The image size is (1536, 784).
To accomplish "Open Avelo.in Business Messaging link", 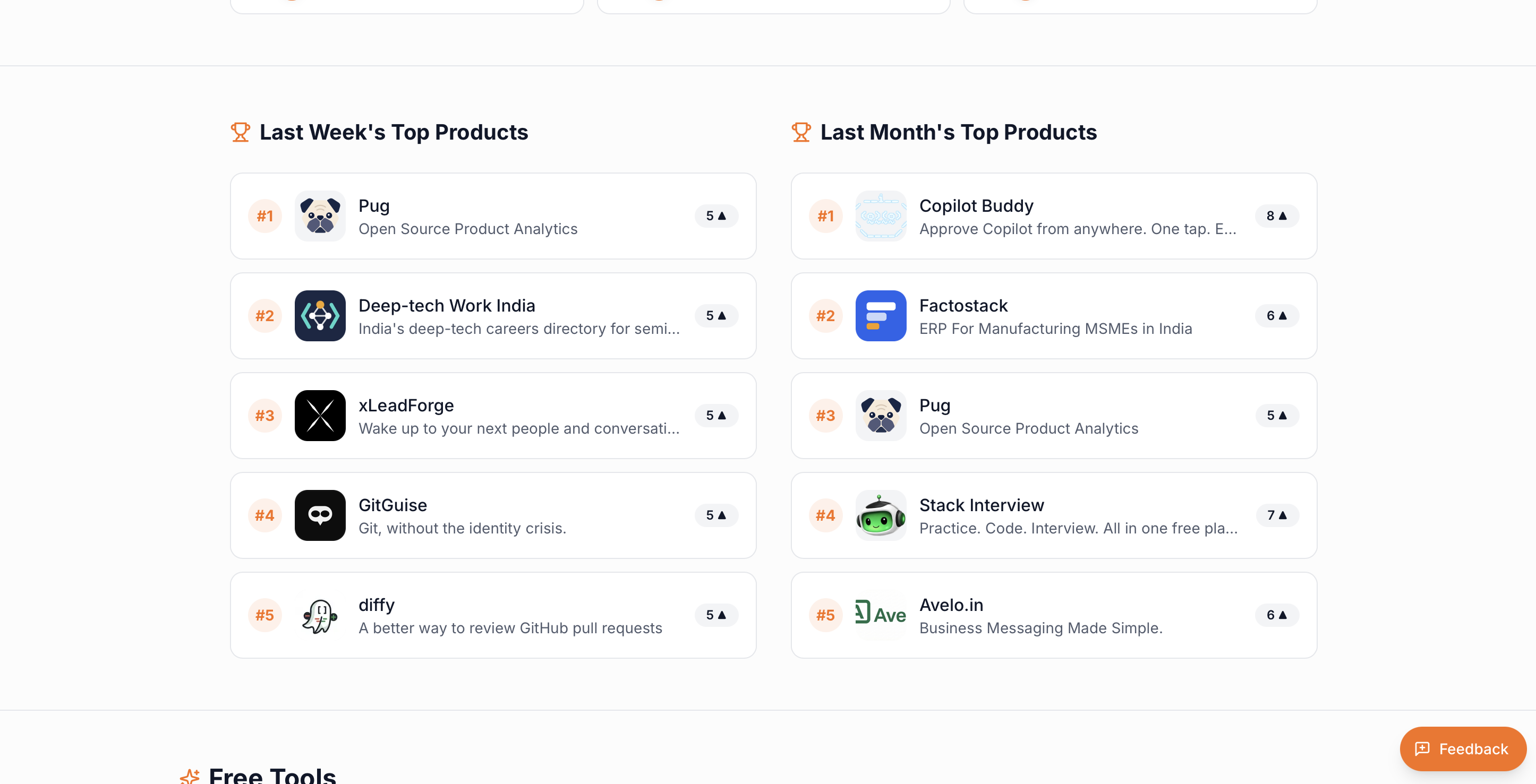I will pyautogui.click(x=1040, y=628).
